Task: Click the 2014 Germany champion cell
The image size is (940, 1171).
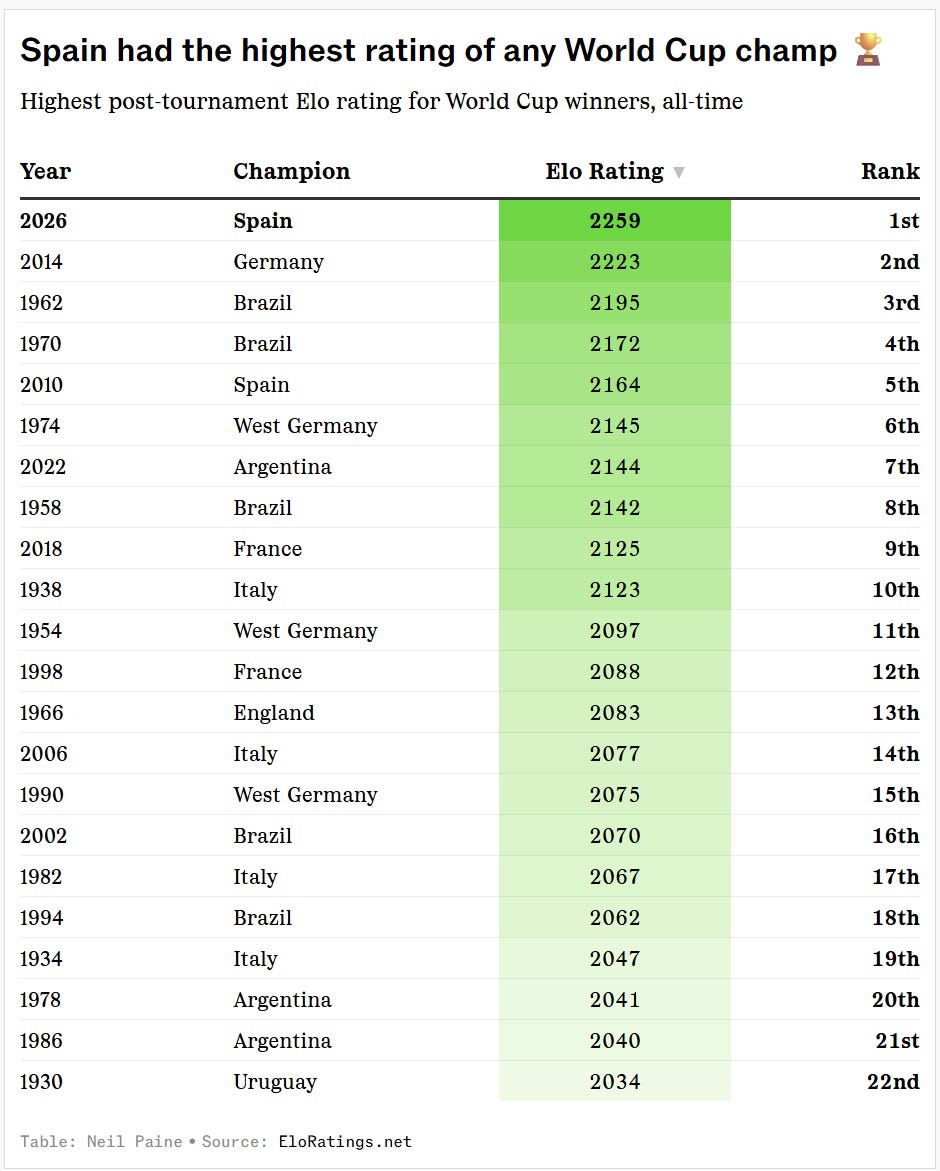Action: 278,262
